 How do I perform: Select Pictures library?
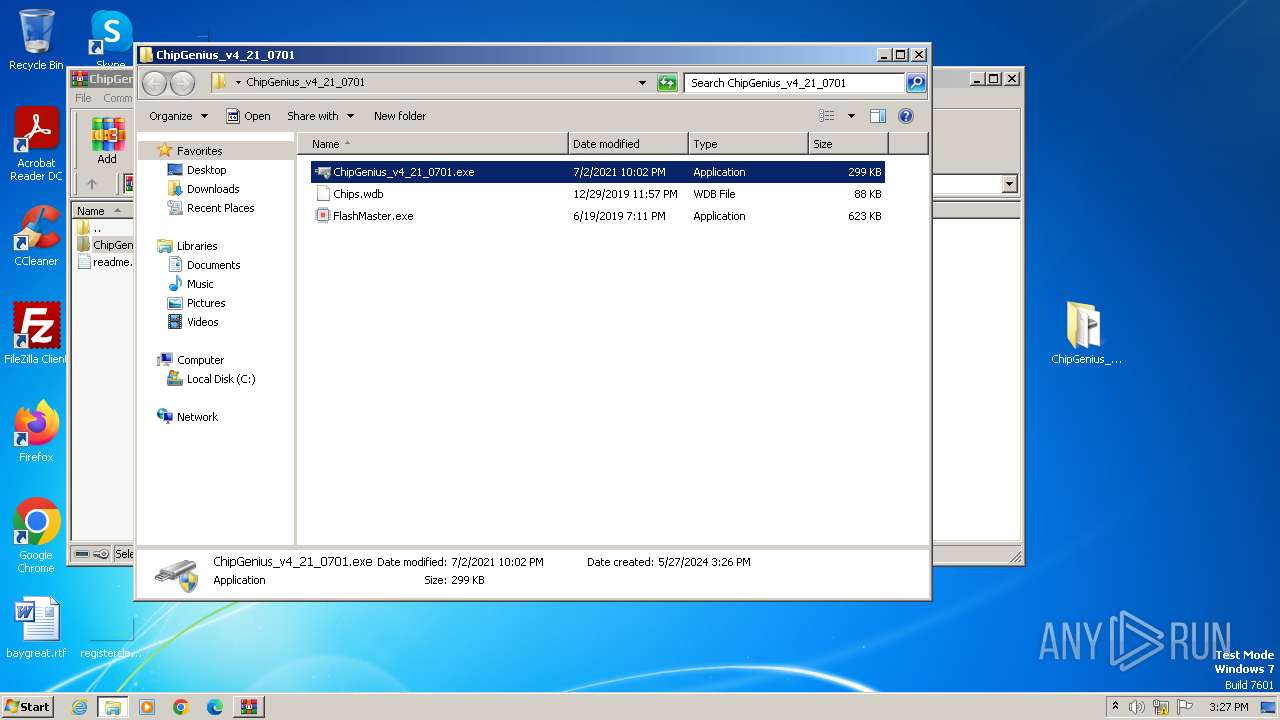[196, 303]
